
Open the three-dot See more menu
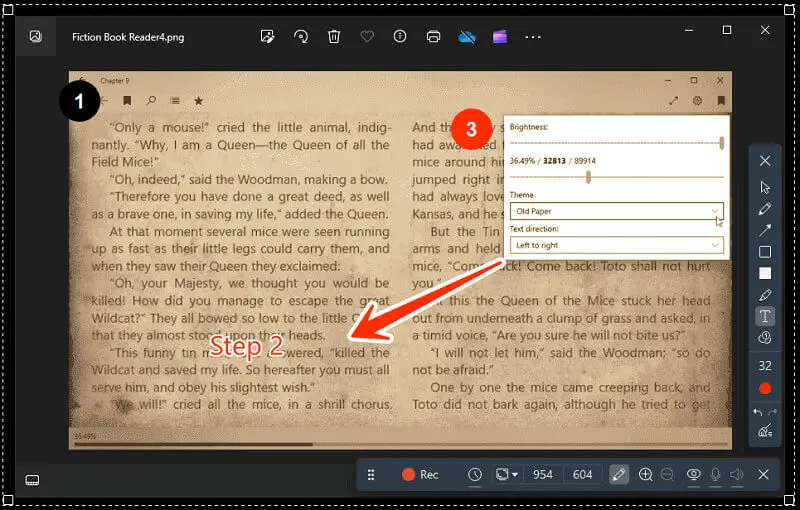click(x=533, y=37)
